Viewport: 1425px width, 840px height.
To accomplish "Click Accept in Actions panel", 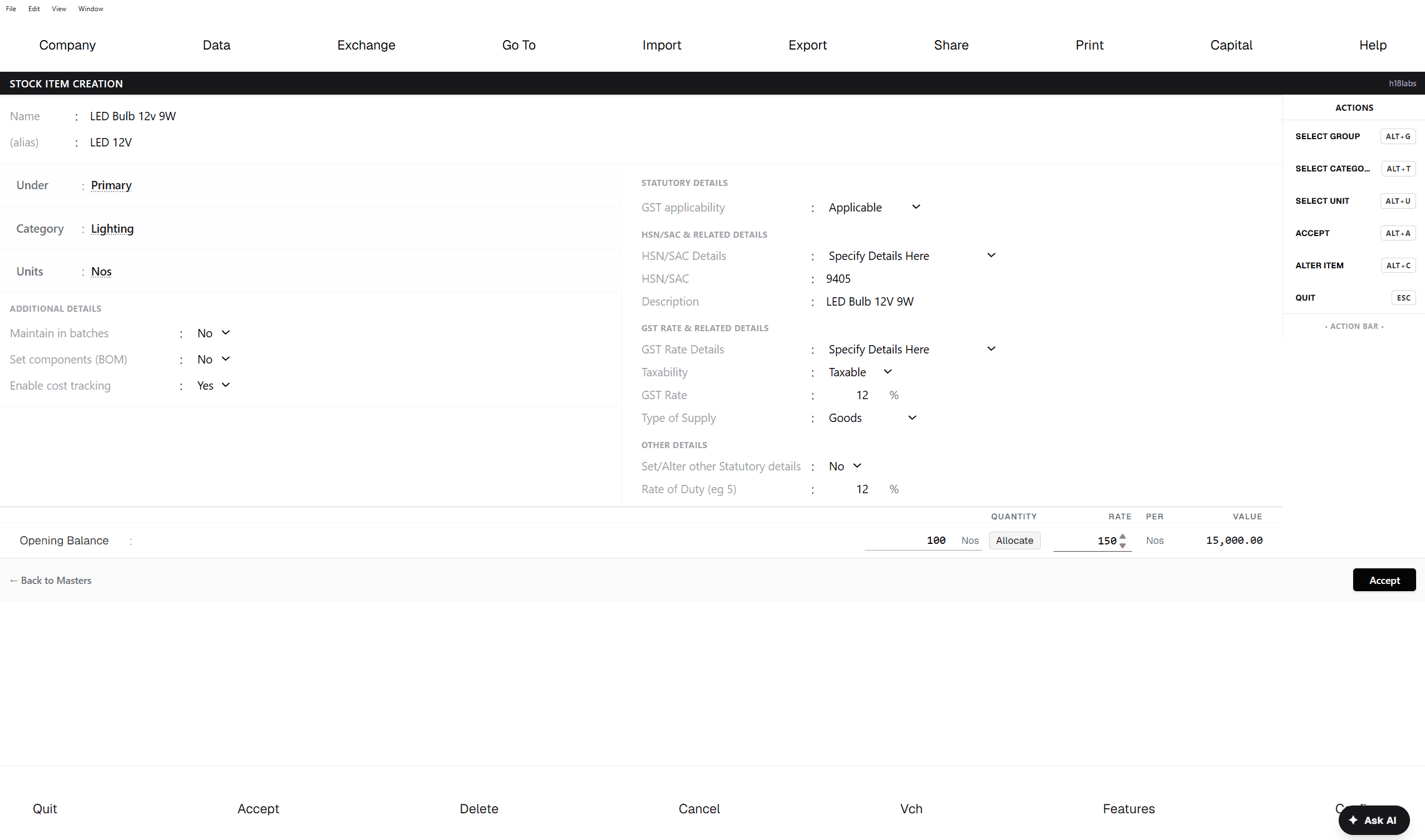I will (x=1313, y=233).
